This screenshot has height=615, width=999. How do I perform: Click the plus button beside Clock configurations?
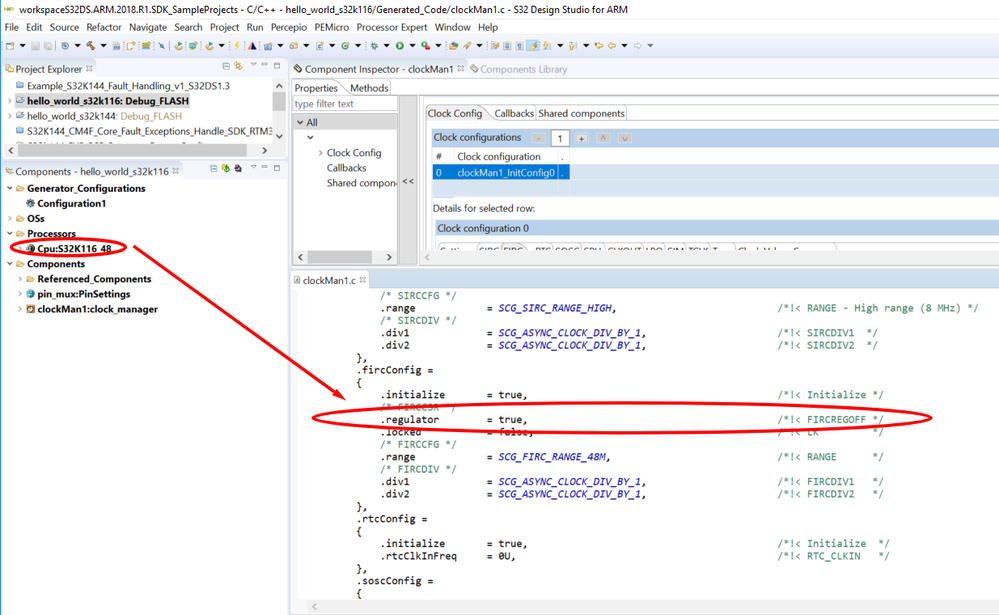[581, 138]
